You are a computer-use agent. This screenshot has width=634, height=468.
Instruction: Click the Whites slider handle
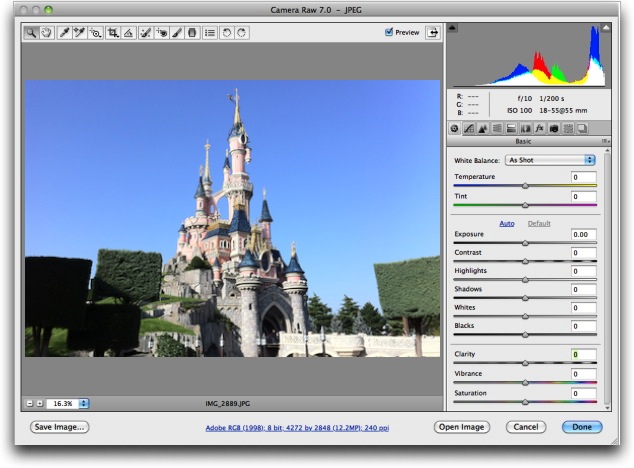[525, 316]
